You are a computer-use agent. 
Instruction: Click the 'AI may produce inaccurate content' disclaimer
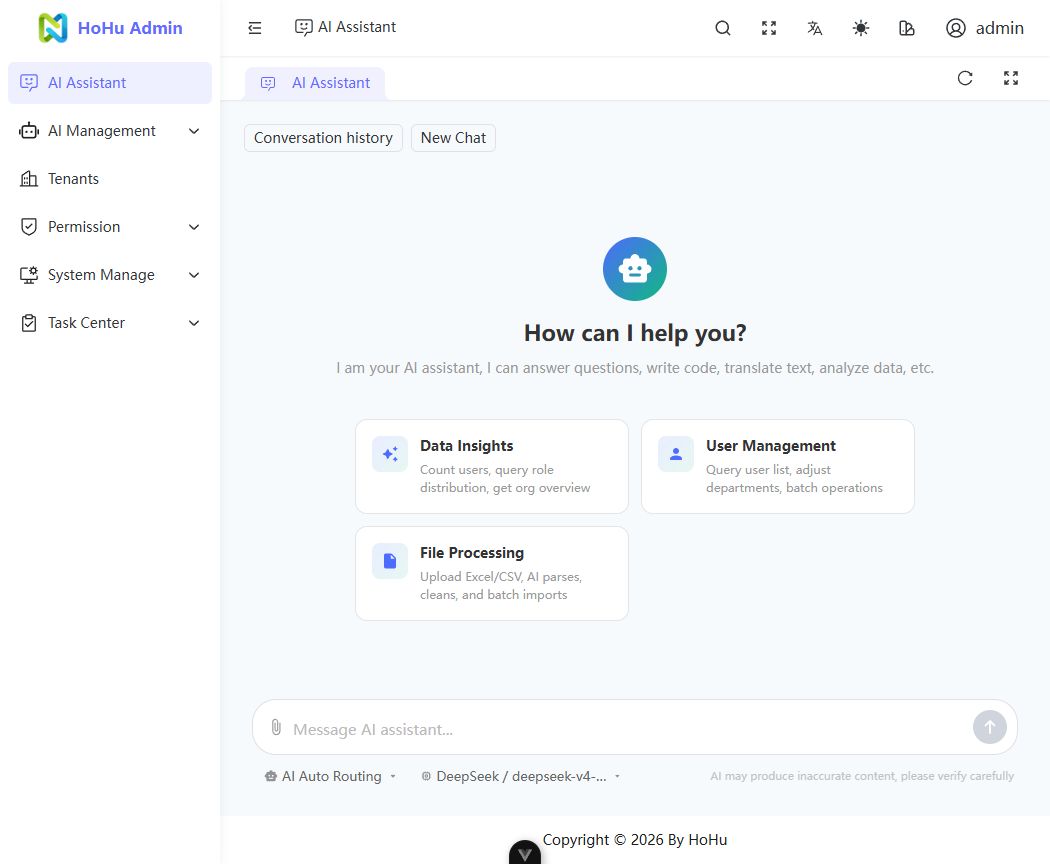(x=862, y=776)
